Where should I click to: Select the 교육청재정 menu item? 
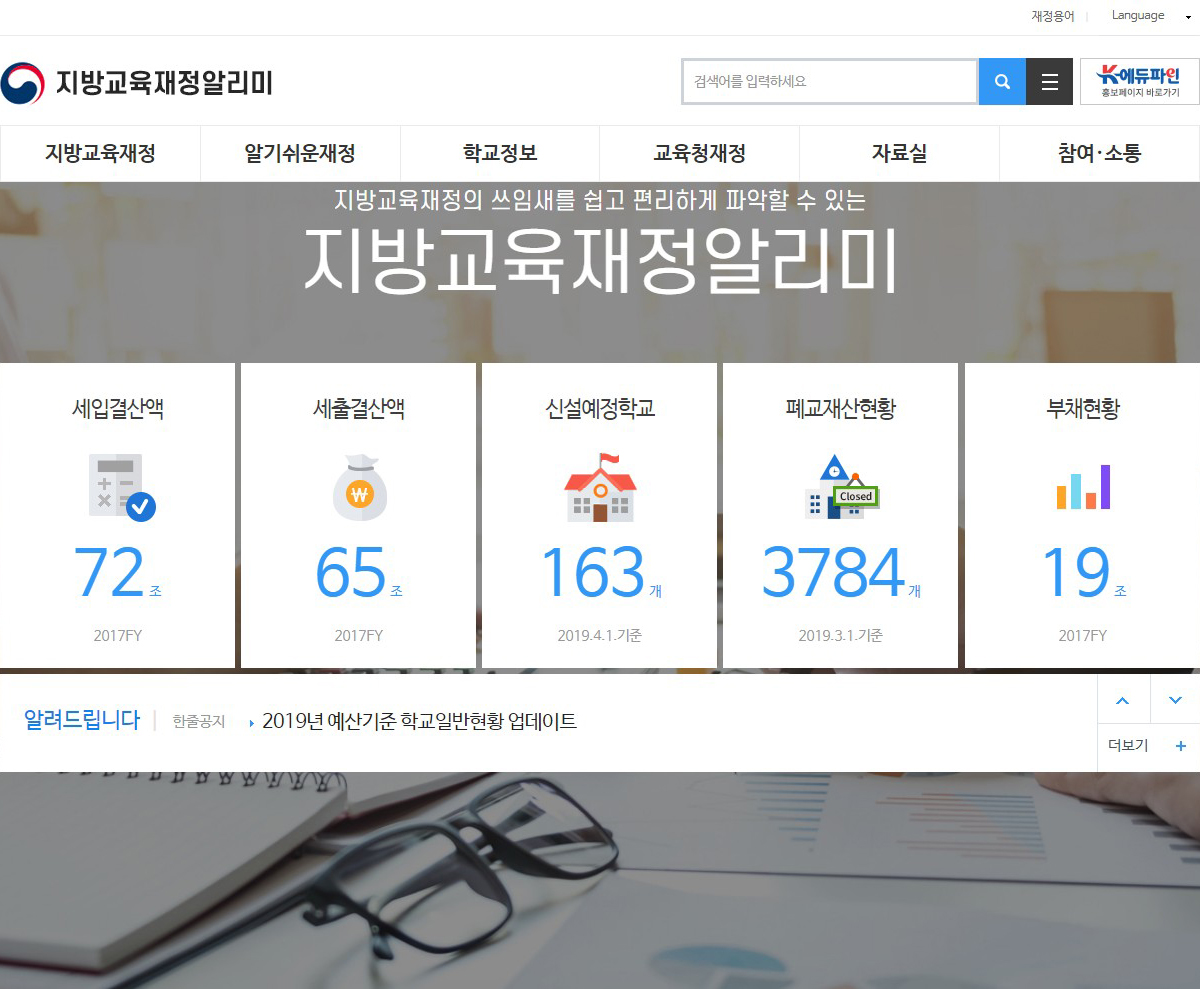pyautogui.click(x=699, y=154)
